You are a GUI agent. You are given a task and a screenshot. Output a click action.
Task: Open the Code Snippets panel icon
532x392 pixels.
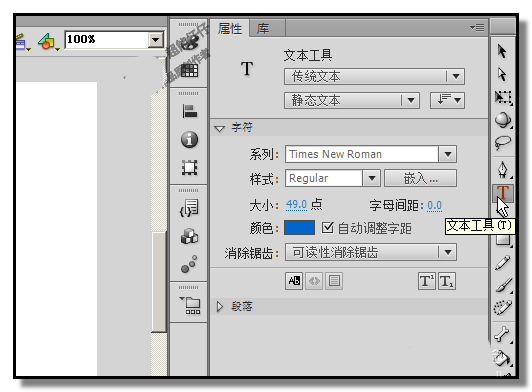(189, 208)
